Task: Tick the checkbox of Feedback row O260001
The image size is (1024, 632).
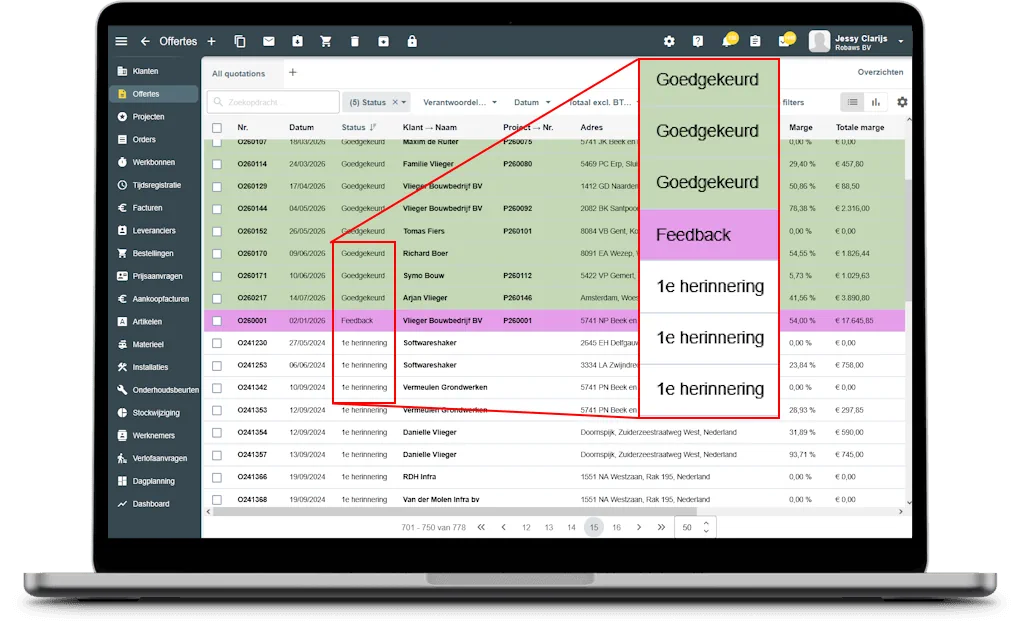Action: [217, 321]
